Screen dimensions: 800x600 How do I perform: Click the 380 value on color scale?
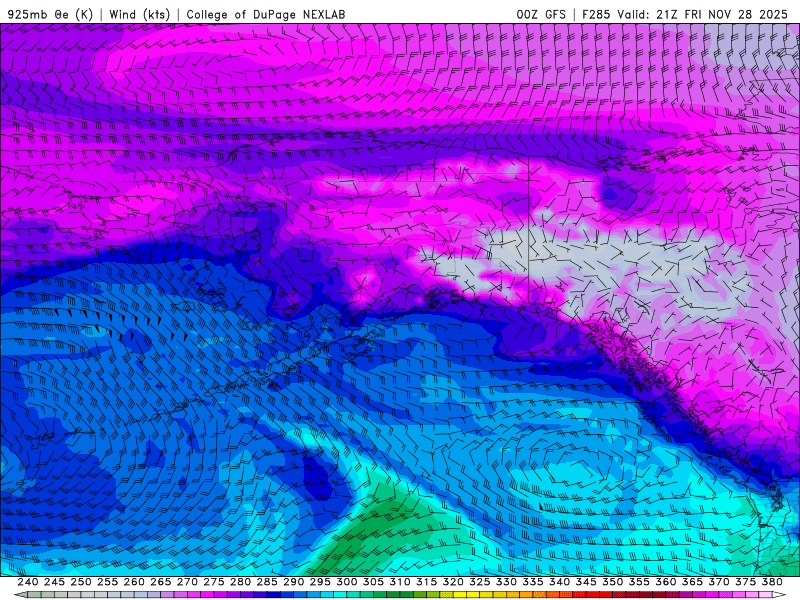tap(772, 582)
